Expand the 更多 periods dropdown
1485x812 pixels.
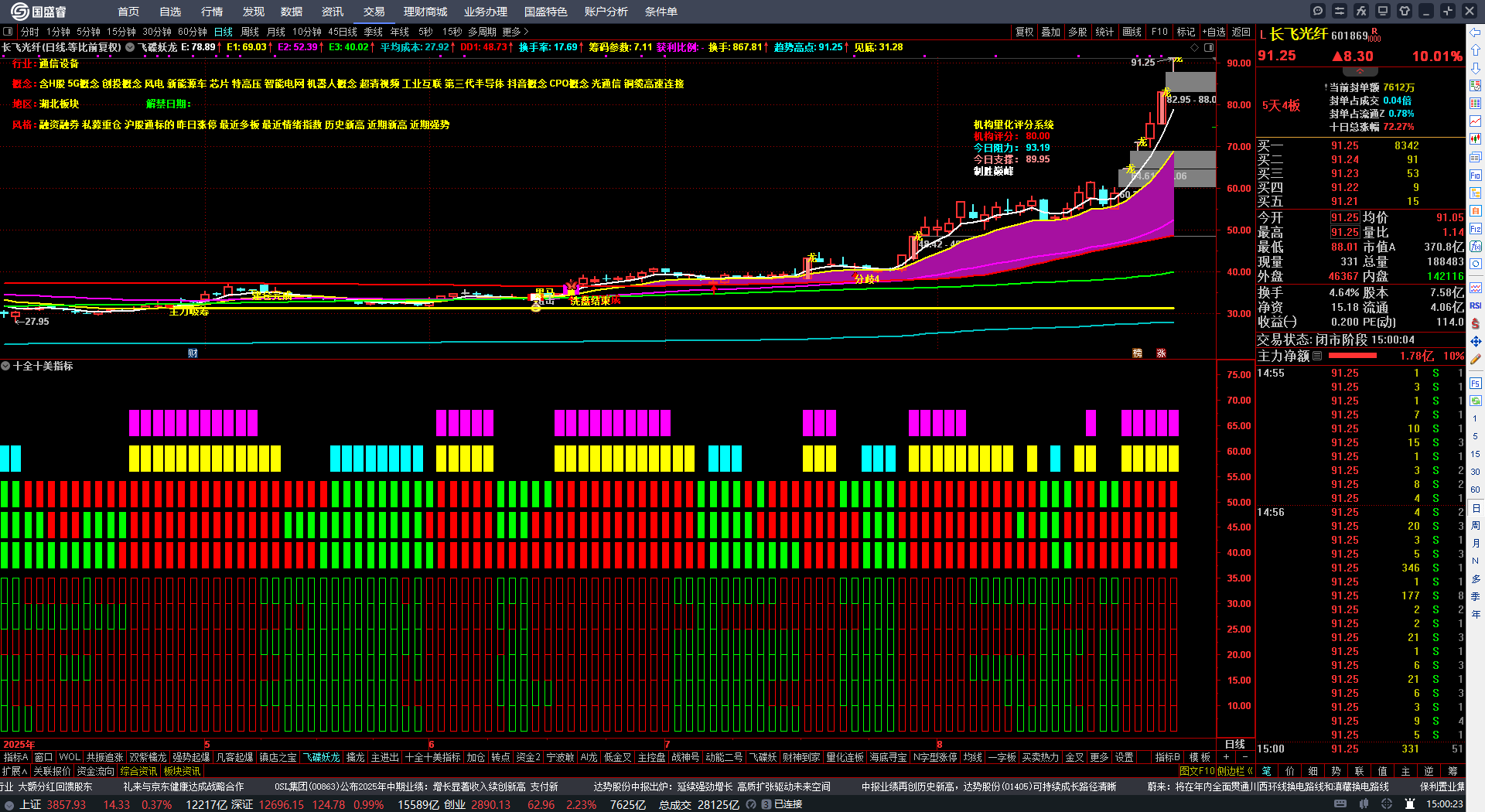pyautogui.click(x=516, y=32)
